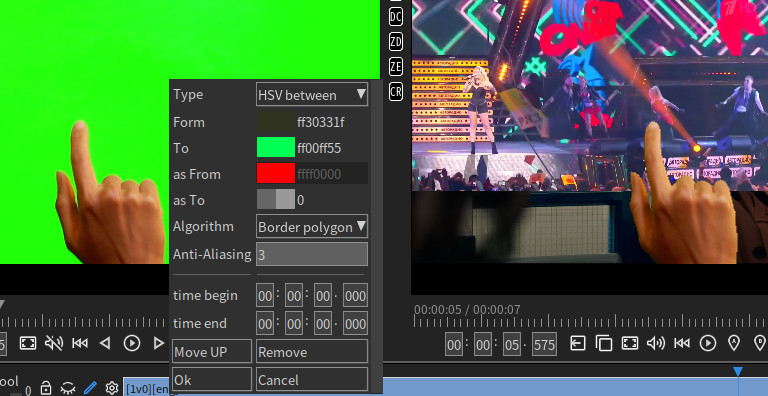Open the Type HSV between dropdown
The width and height of the screenshot is (768, 396).
(312, 94)
